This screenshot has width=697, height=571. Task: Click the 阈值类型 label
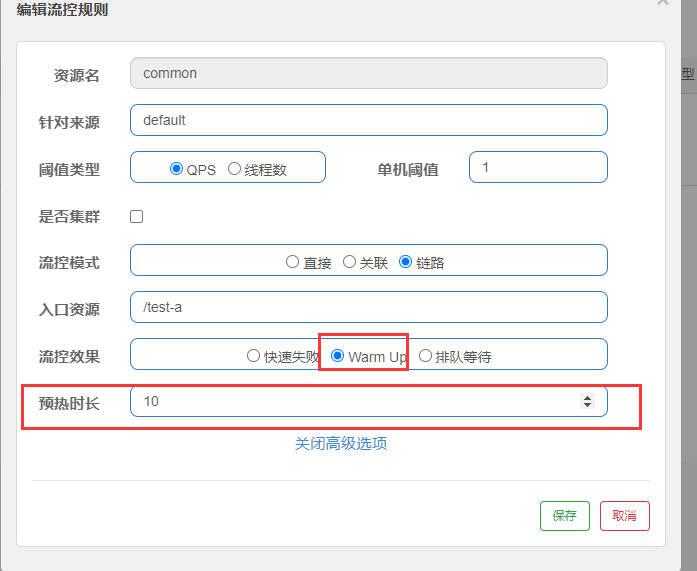coord(69,170)
